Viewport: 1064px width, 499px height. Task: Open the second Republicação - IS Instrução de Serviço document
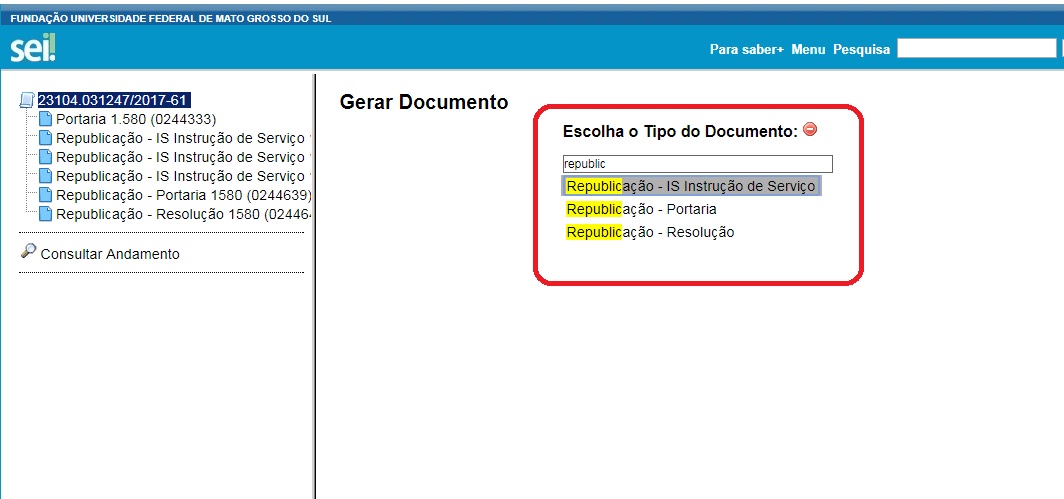point(180,157)
